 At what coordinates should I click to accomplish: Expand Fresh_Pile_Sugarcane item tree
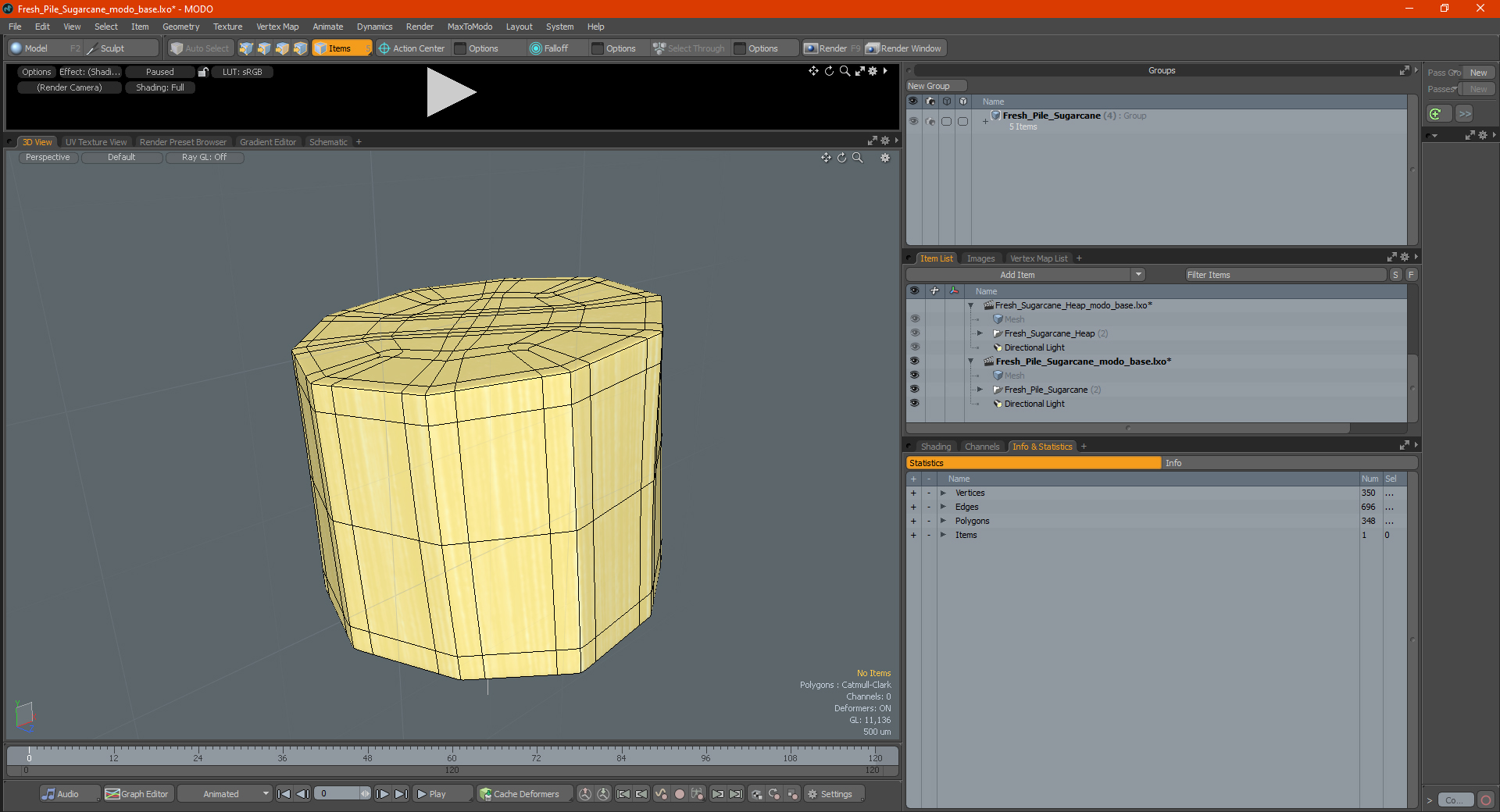pyautogui.click(x=980, y=390)
